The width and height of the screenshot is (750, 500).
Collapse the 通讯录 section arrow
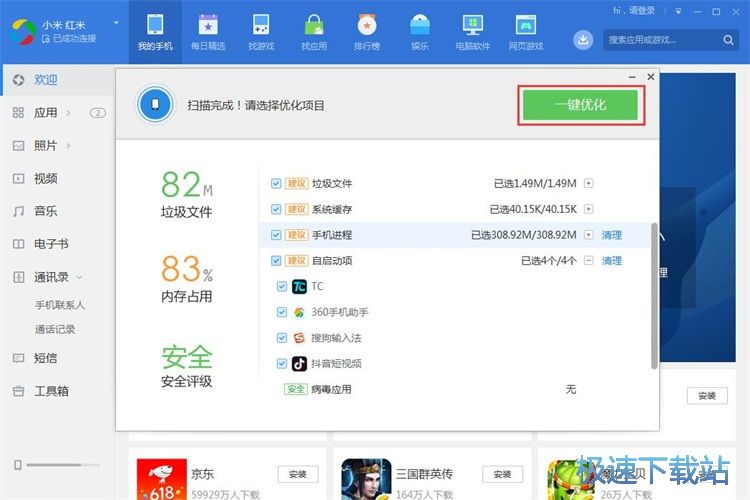pyautogui.click(x=79, y=277)
